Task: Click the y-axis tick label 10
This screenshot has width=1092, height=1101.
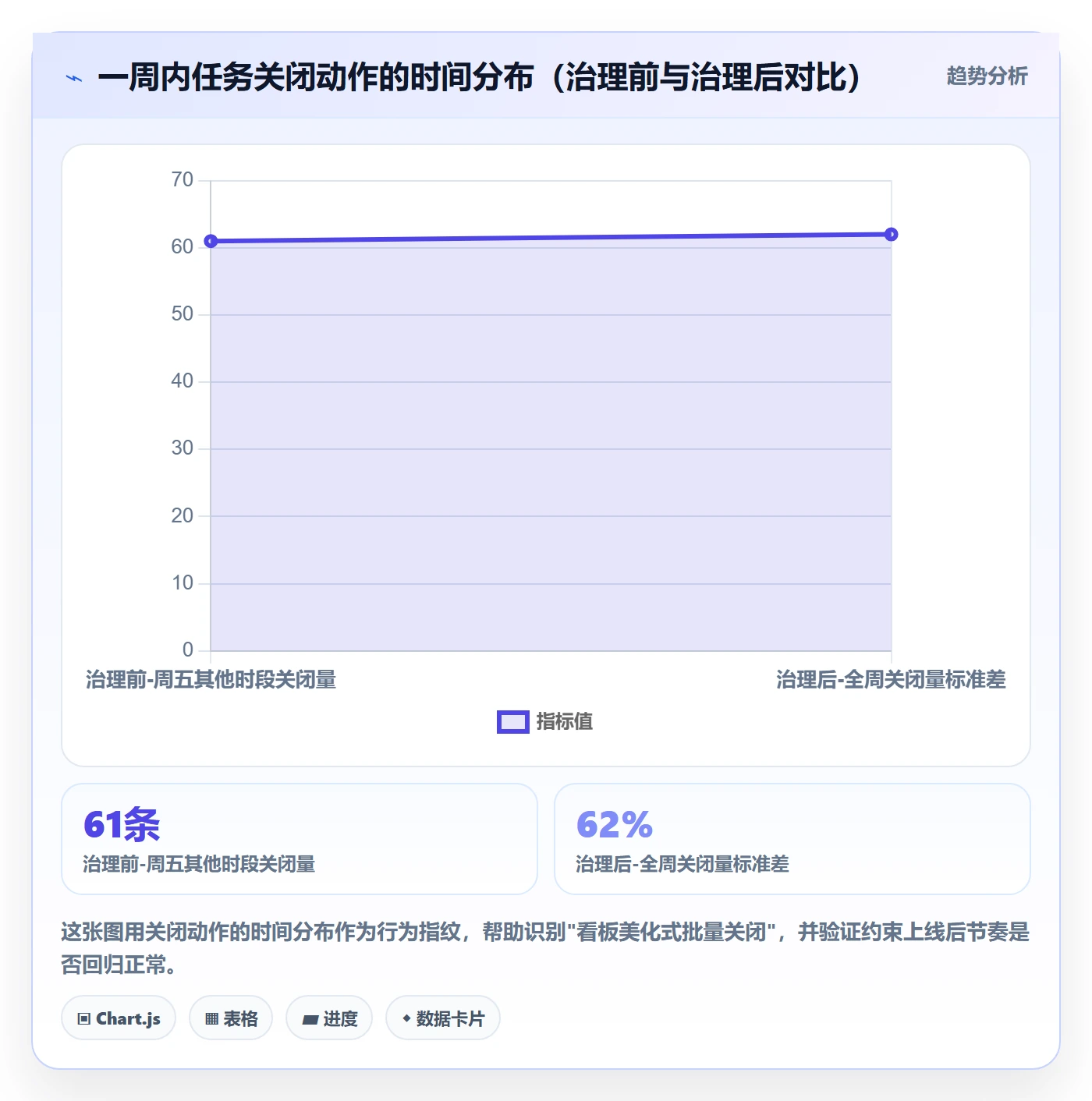Action: (x=182, y=583)
